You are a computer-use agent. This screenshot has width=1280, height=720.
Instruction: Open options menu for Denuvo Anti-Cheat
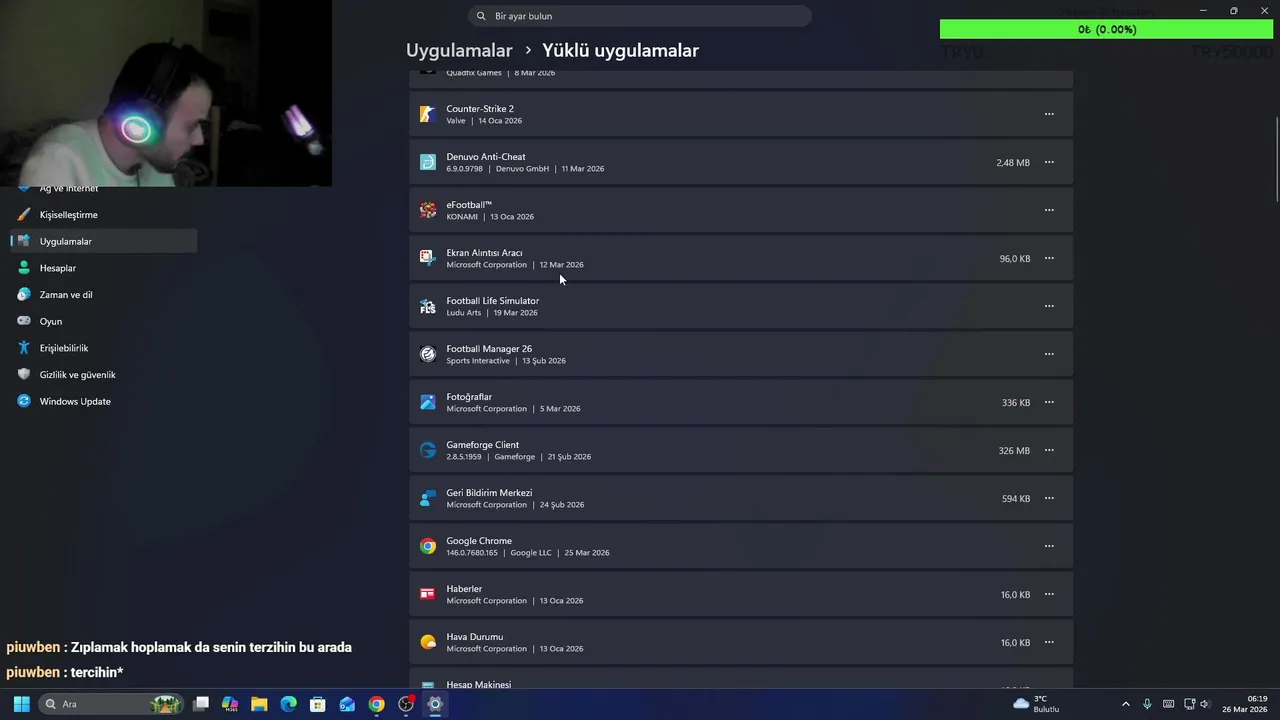click(x=1049, y=162)
